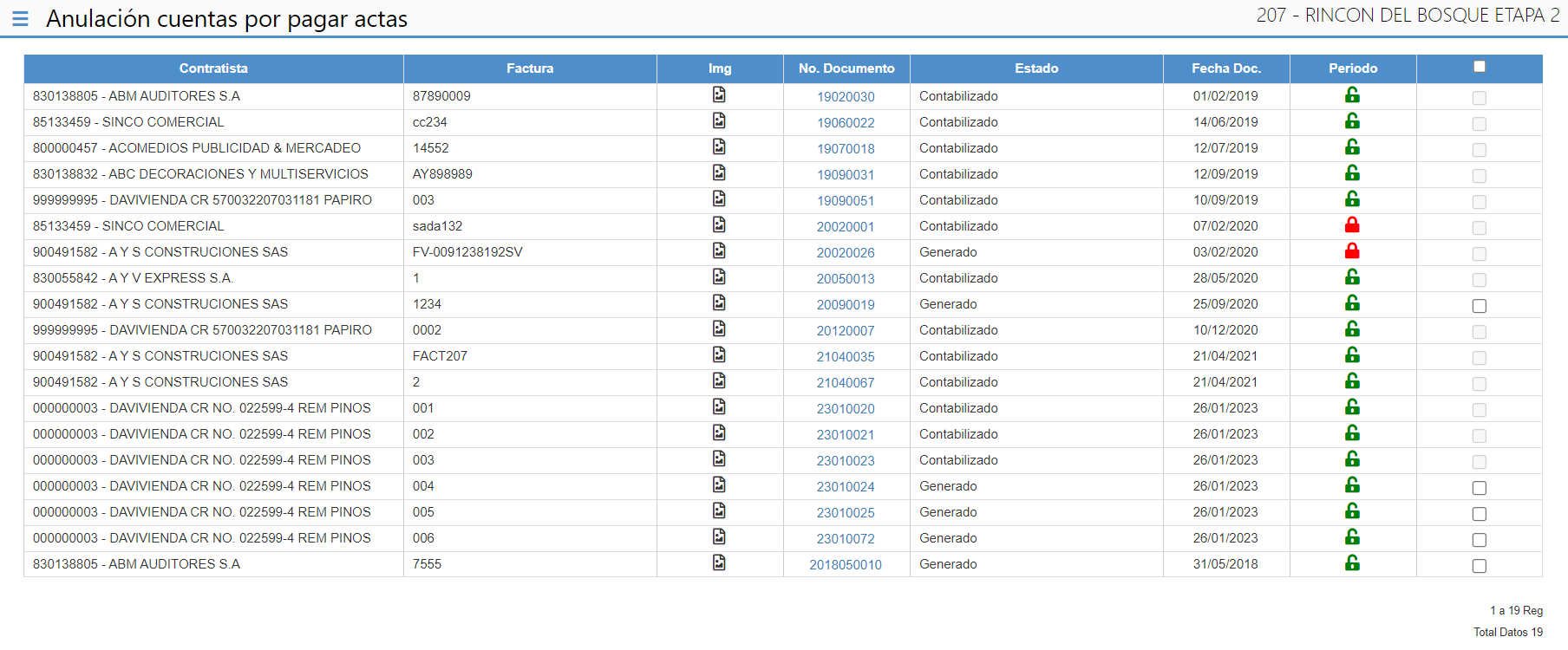Click ABC DECORACIONES Y MULTISERVICIOS cell
The height and width of the screenshot is (650, 1568).
point(213,174)
